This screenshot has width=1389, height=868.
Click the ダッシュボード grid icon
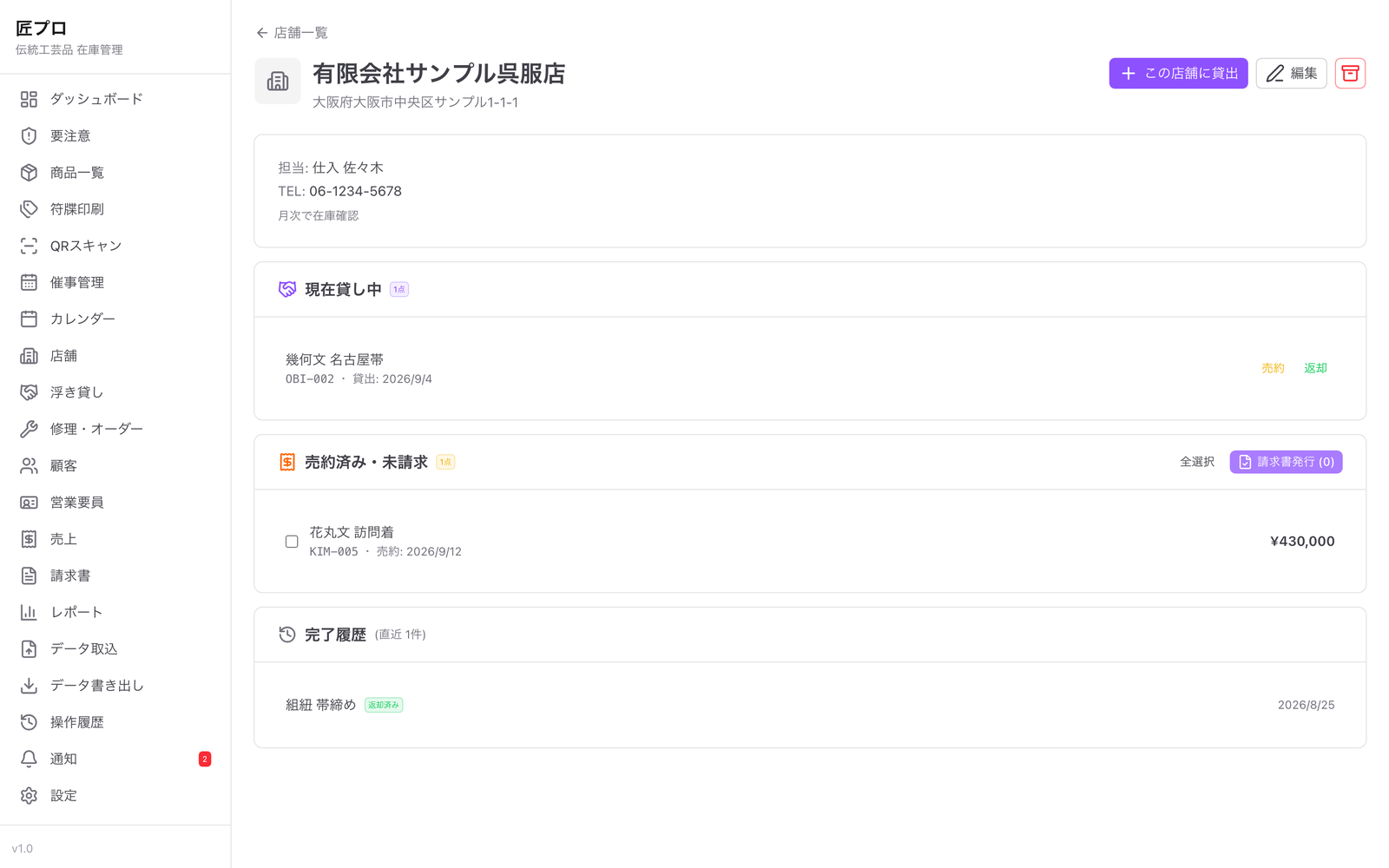click(x=29, y=99)
